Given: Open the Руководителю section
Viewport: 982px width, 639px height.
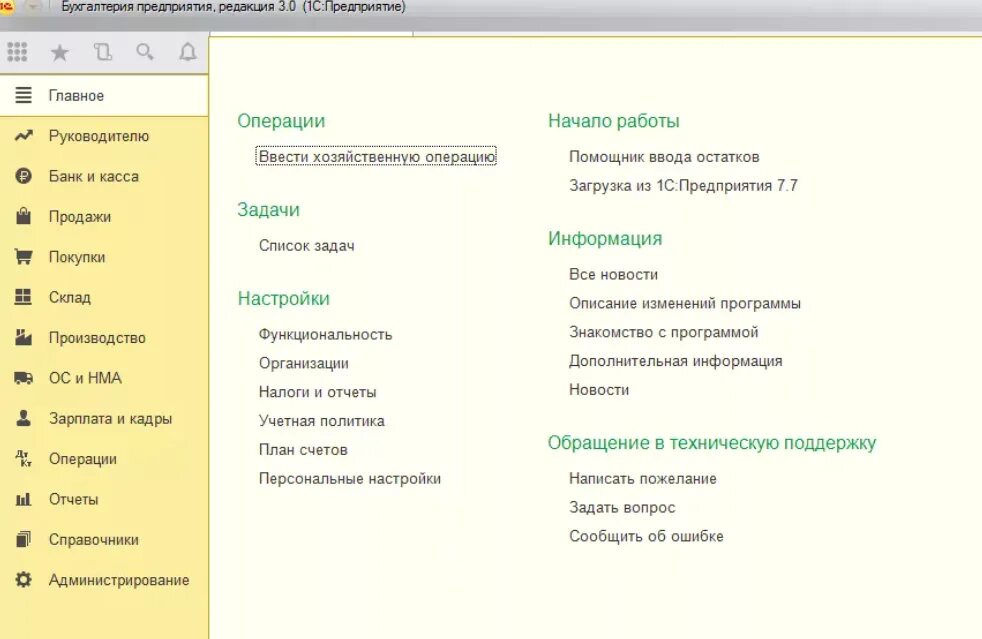Looking at the screenshot, I should coord(99,136).
